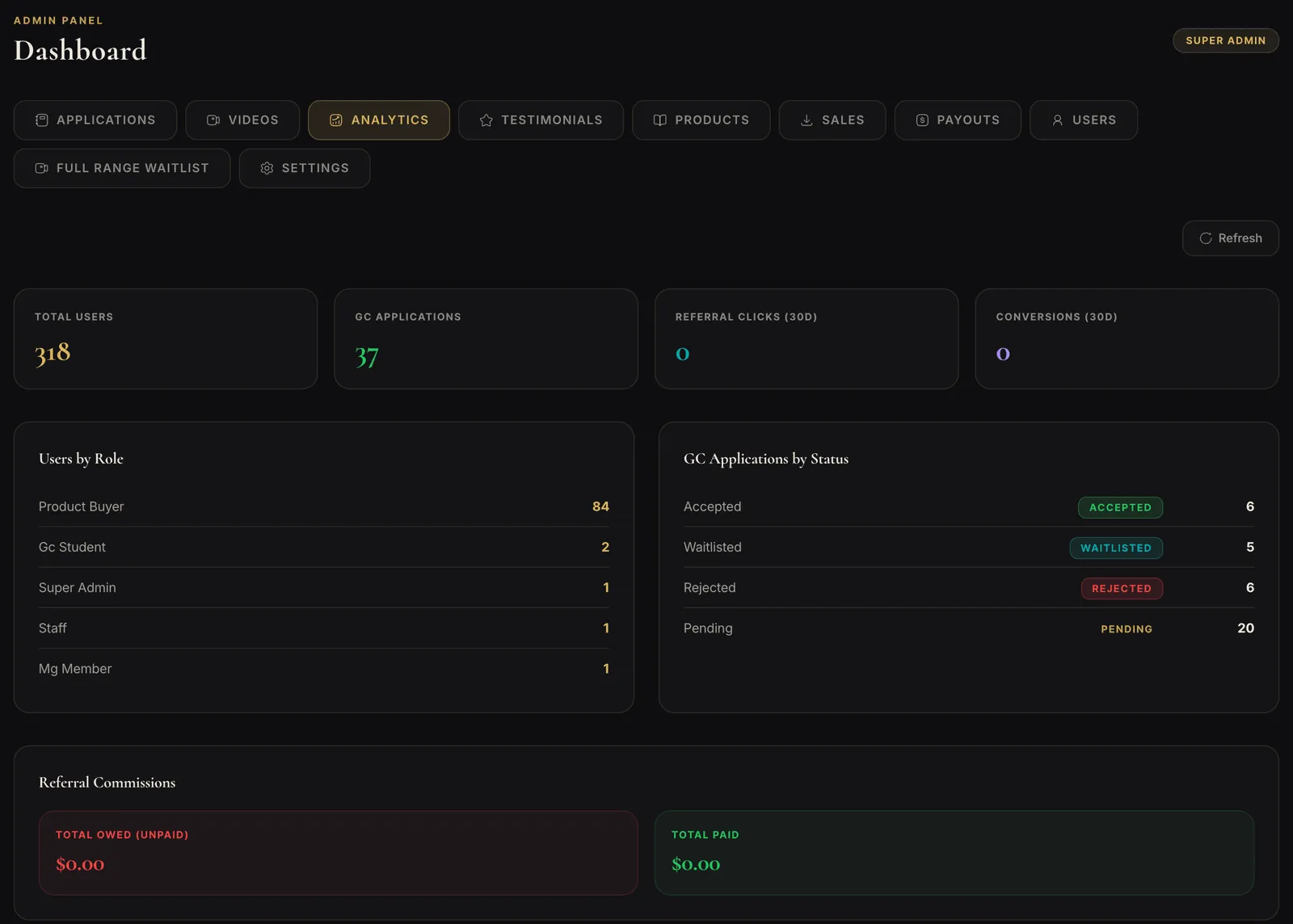The height and width of the screenshot is (924, 1293).
Task: Open the Users tab
Action: click(x=1084, y=120)
